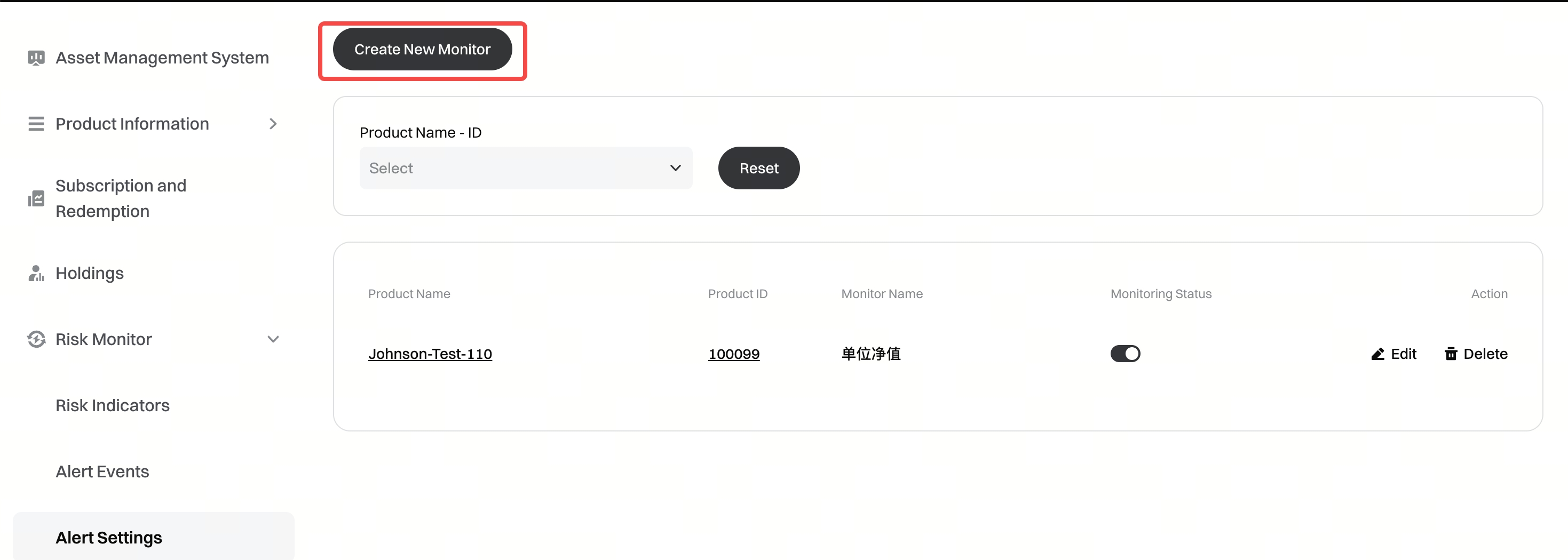Click the Holdings menu label

coord(90,274)
